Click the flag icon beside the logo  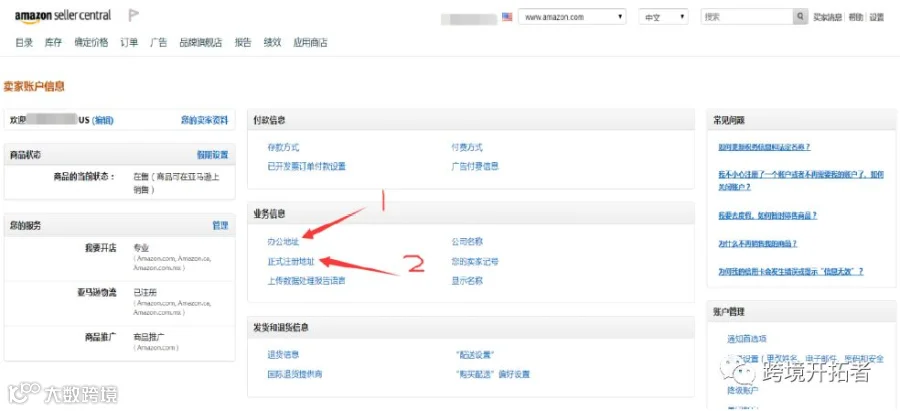click(x=133, y=15)
